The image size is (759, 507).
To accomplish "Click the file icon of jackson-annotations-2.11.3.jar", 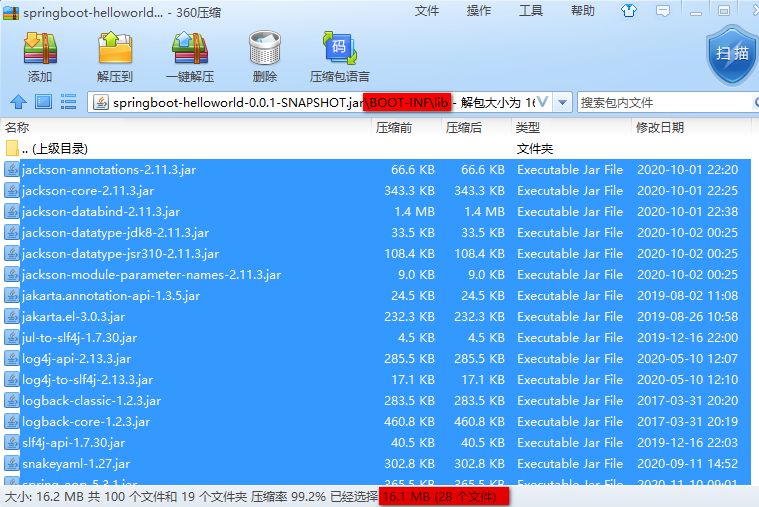I will (12, 169).
